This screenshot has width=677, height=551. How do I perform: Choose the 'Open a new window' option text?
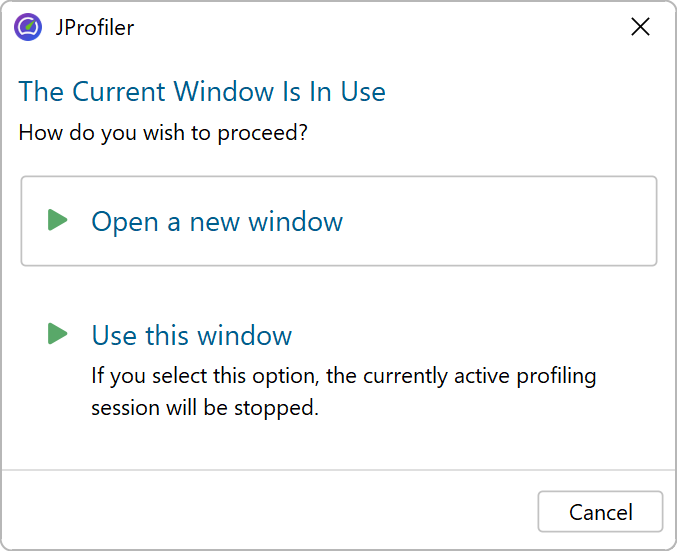(217, 221)
